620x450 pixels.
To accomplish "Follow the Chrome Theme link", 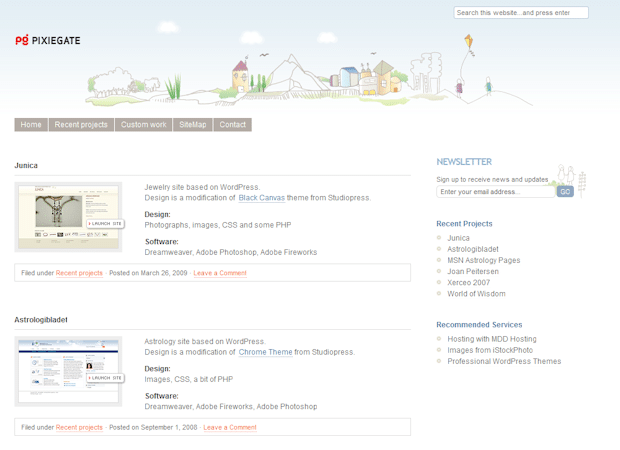I will [x=265, y=352].
